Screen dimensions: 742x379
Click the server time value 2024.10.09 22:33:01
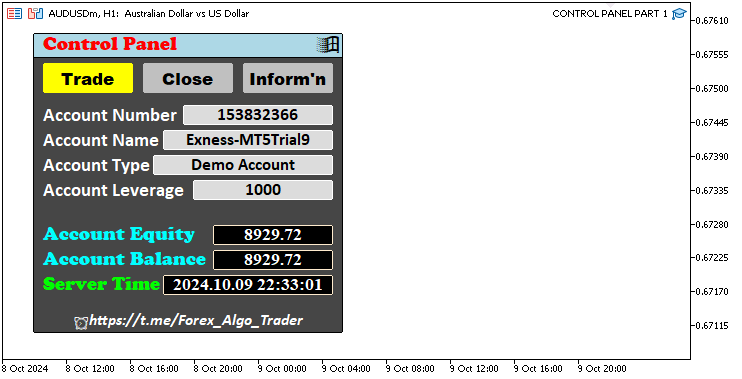point(248,285)
